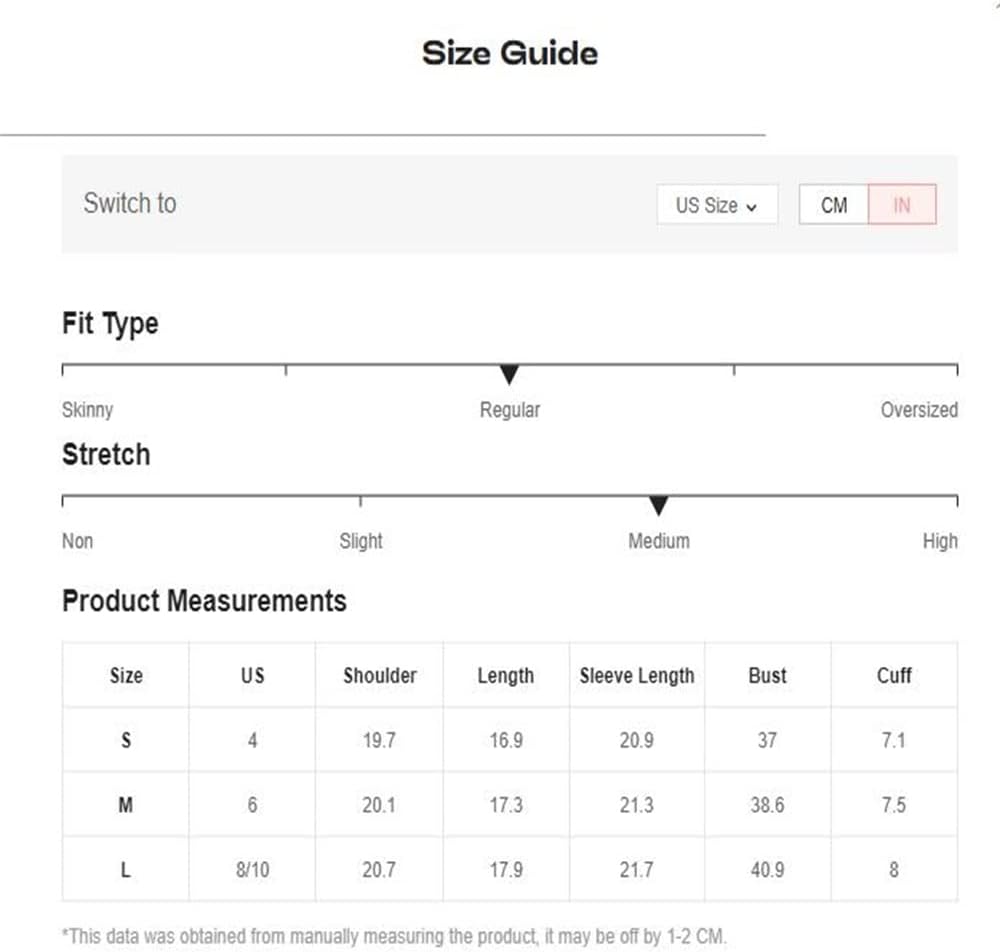Viewport: 1000px width, 952px height.
Task: Select the Skinny fit label
Action: 87,410
